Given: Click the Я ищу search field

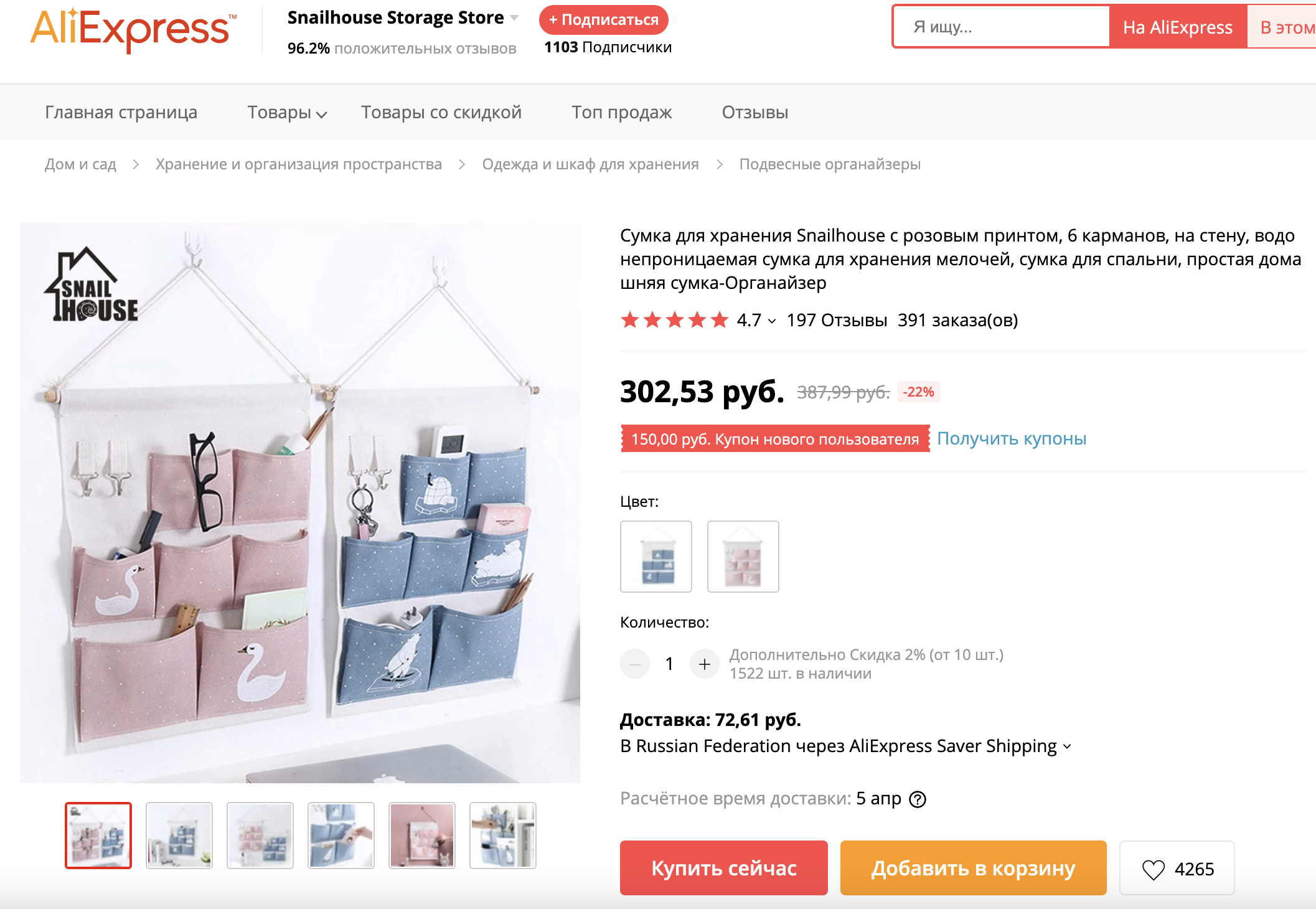Looking at the screenshot, I should 1002,27.
